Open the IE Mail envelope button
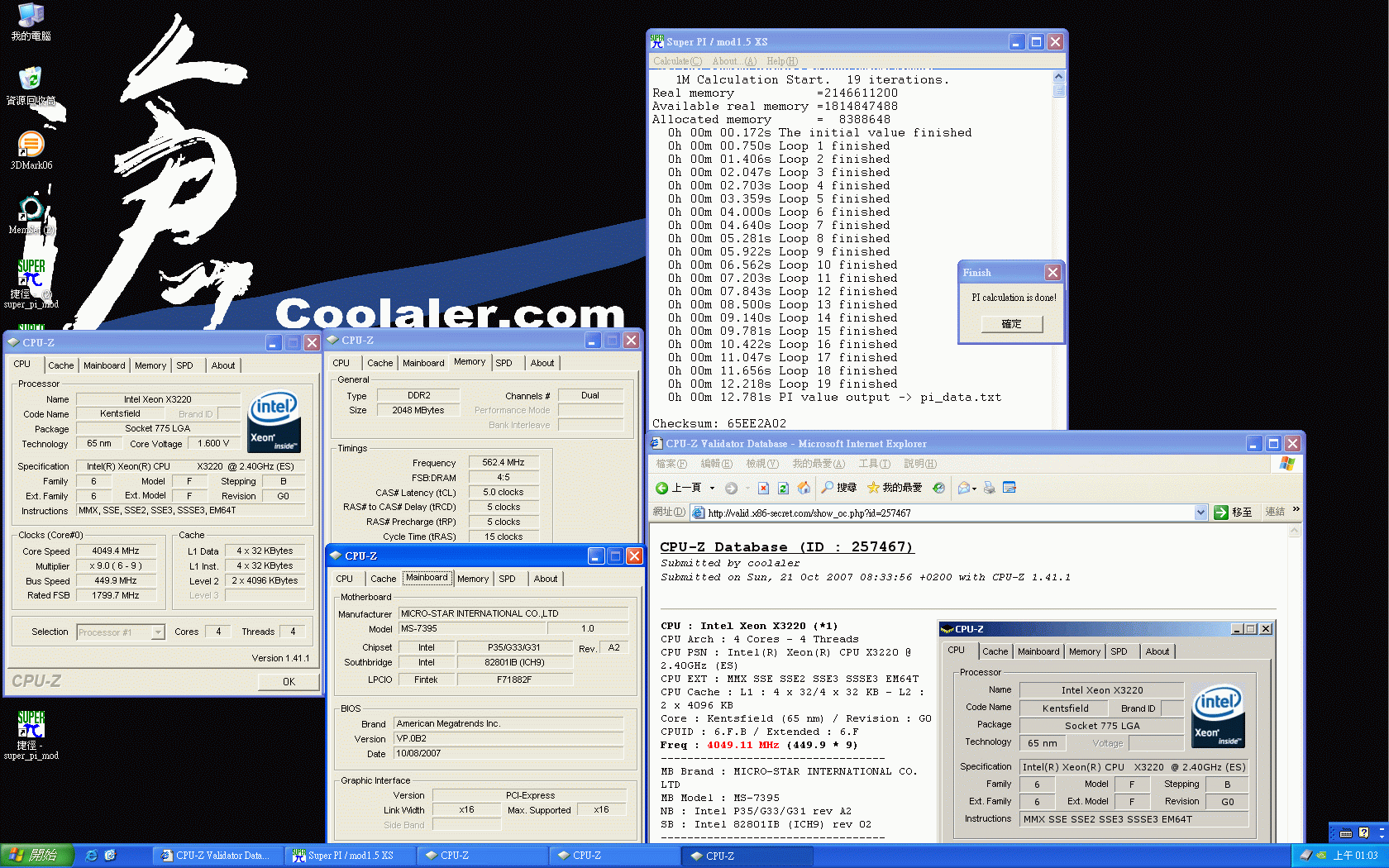This screenshot has width=1389, height=868. (x=963, y=488)
